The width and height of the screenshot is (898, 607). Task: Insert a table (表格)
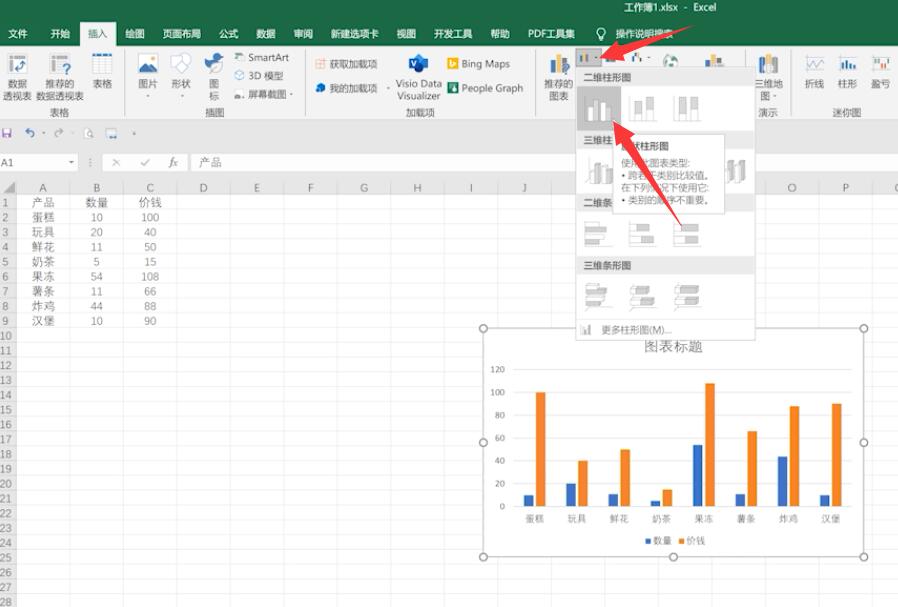tap(102, 72)
